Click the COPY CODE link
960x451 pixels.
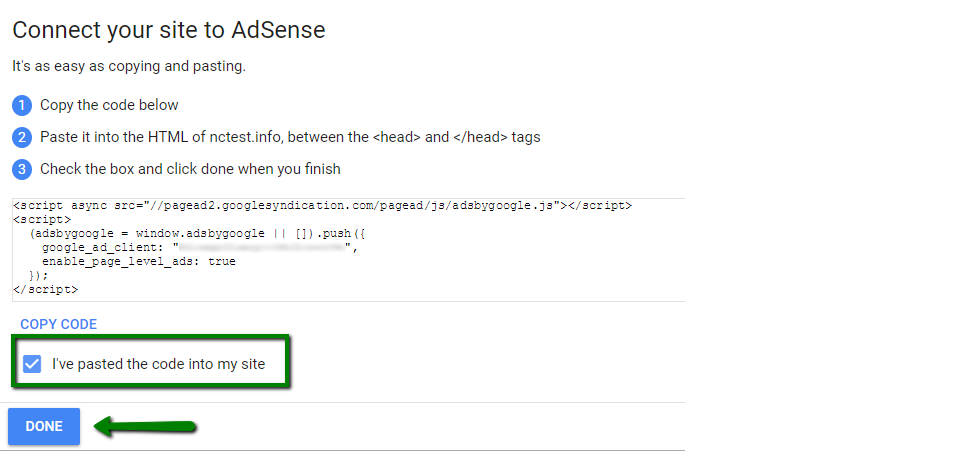(59, 324)
